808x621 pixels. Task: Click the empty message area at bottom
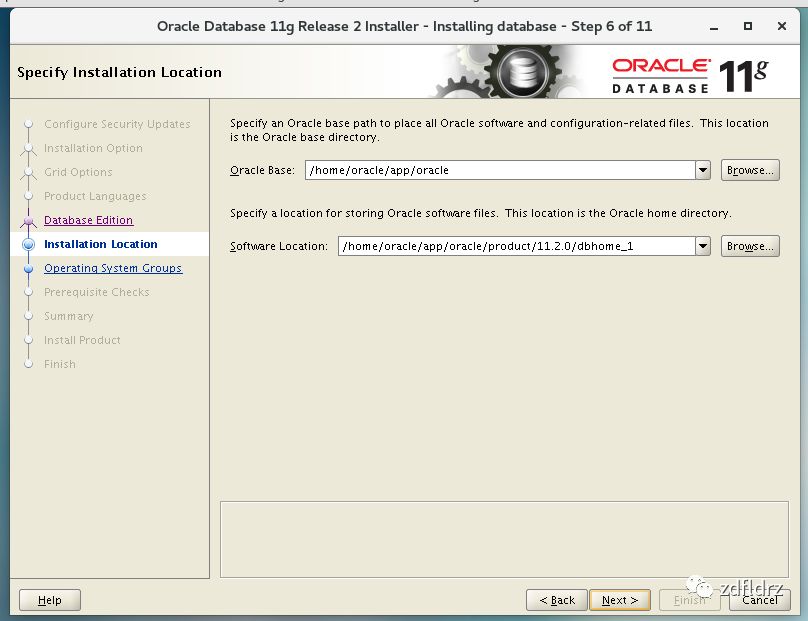coord(504,539)
